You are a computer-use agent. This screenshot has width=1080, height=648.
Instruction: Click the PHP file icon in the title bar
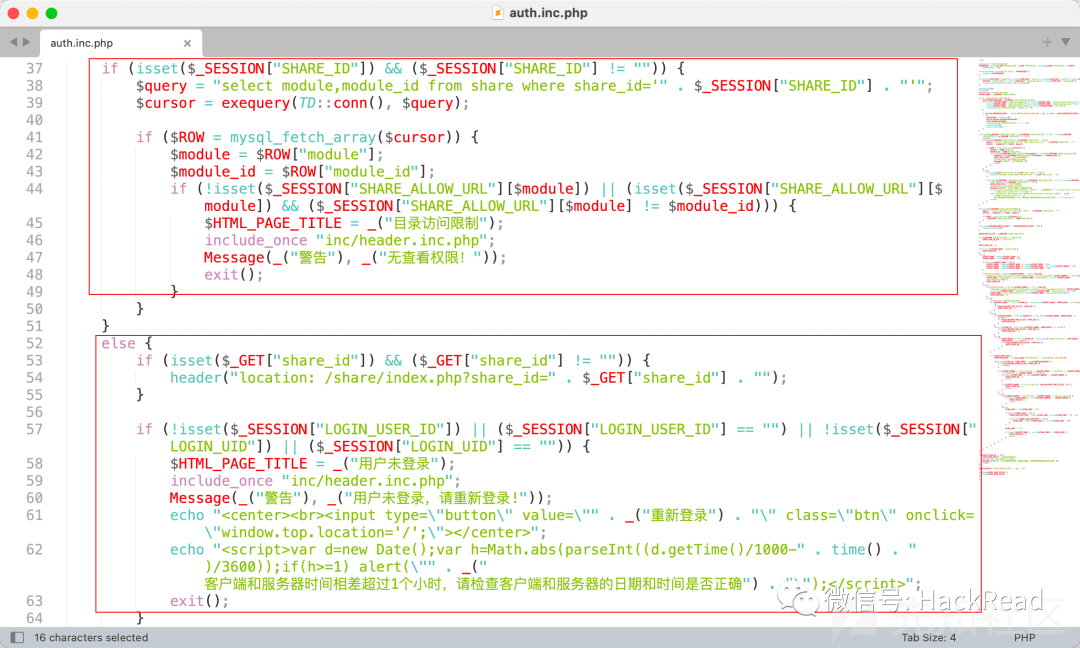(x=497, y=12)
